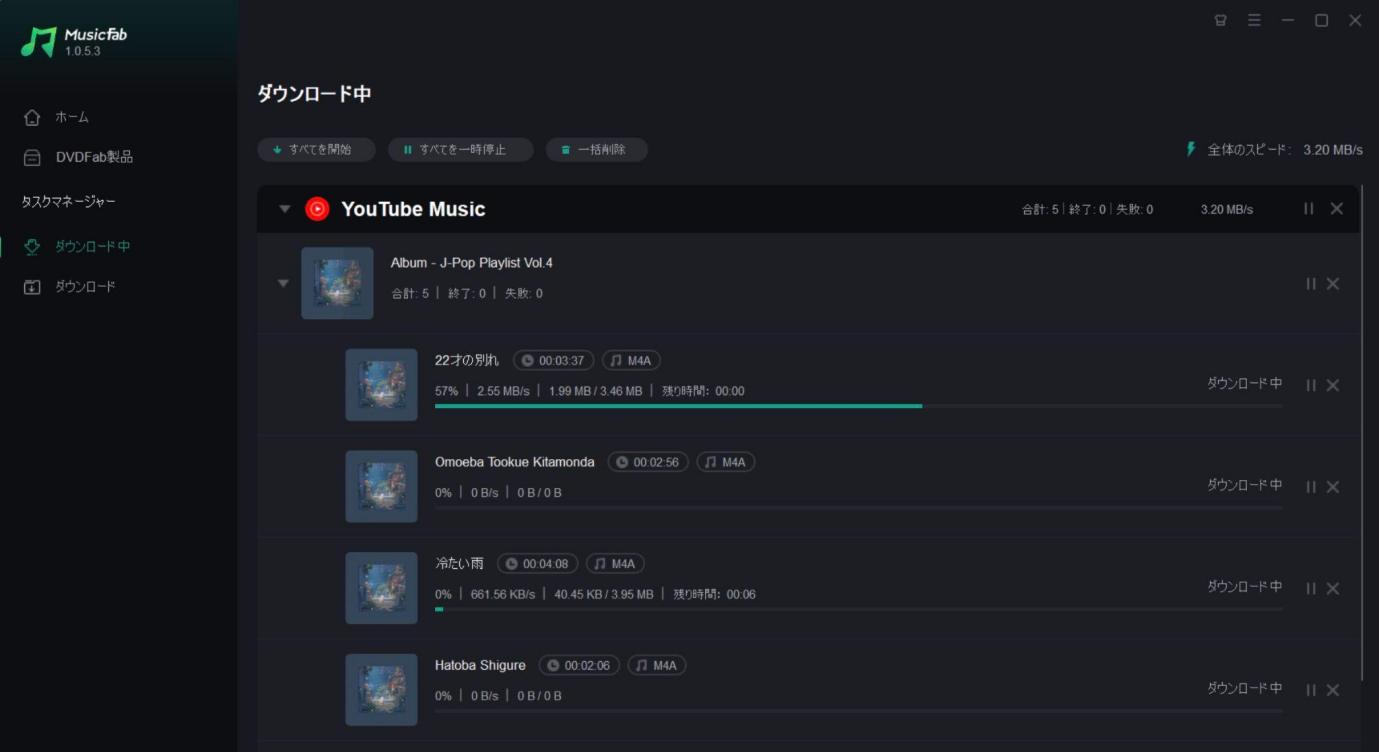Pause the YouTube Music group downloads

[1309, 209]
